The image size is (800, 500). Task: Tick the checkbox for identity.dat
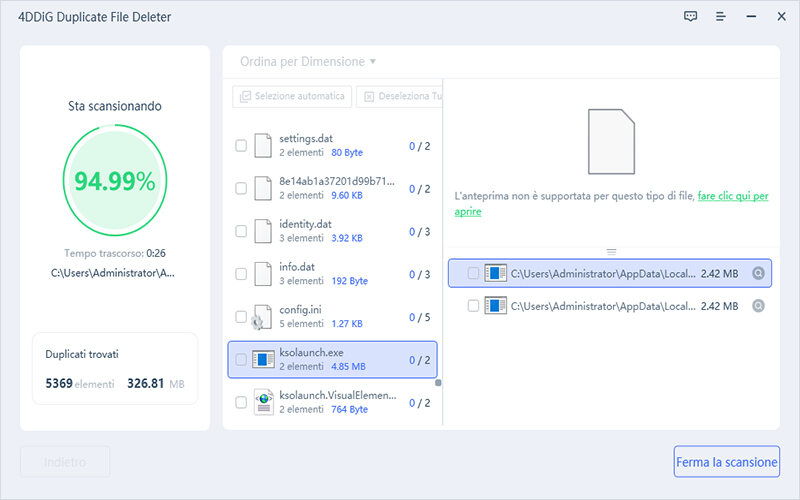[x=241, y=231]
